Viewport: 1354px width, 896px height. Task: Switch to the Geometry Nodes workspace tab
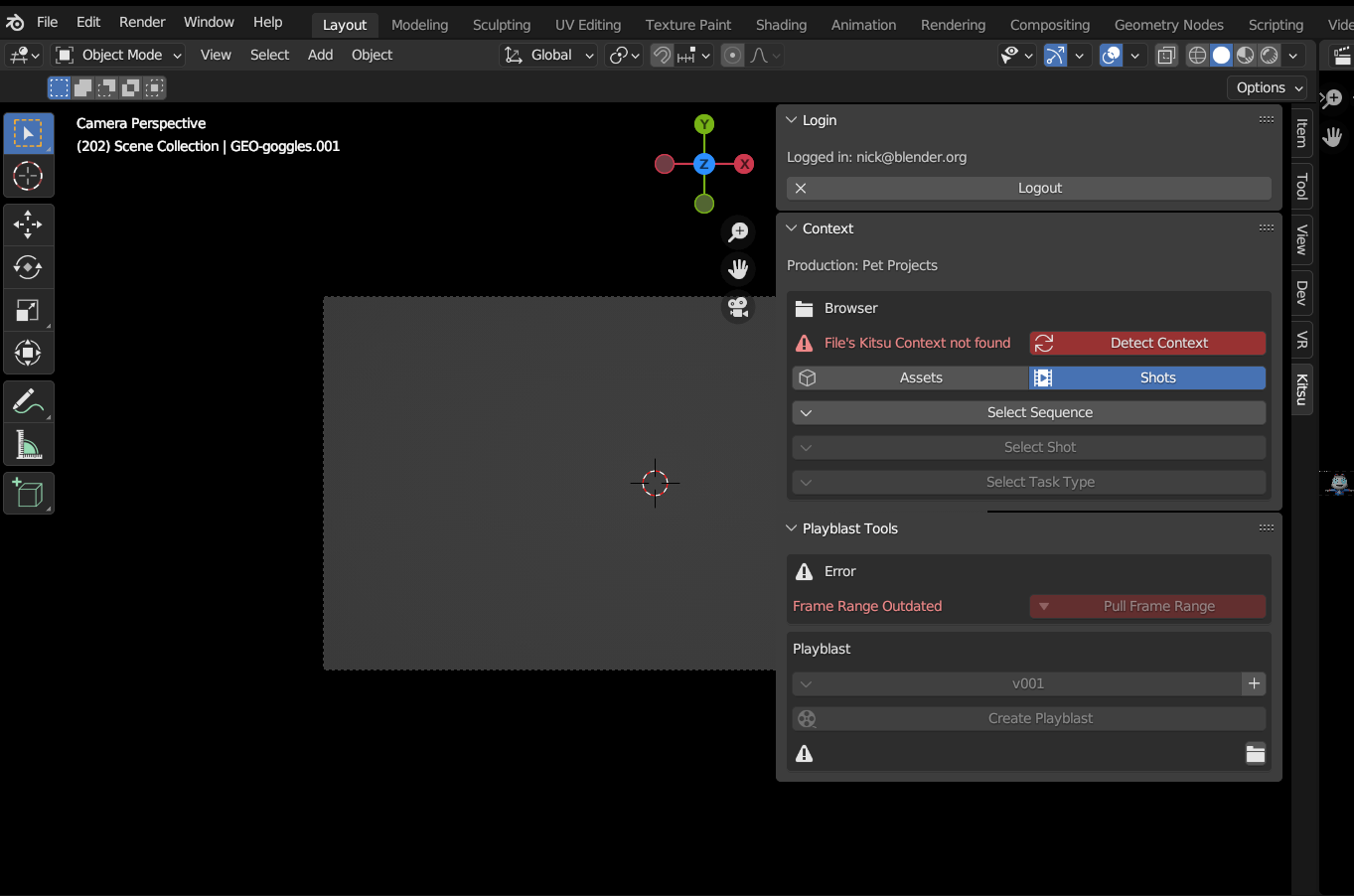(x=1168, y=25)
